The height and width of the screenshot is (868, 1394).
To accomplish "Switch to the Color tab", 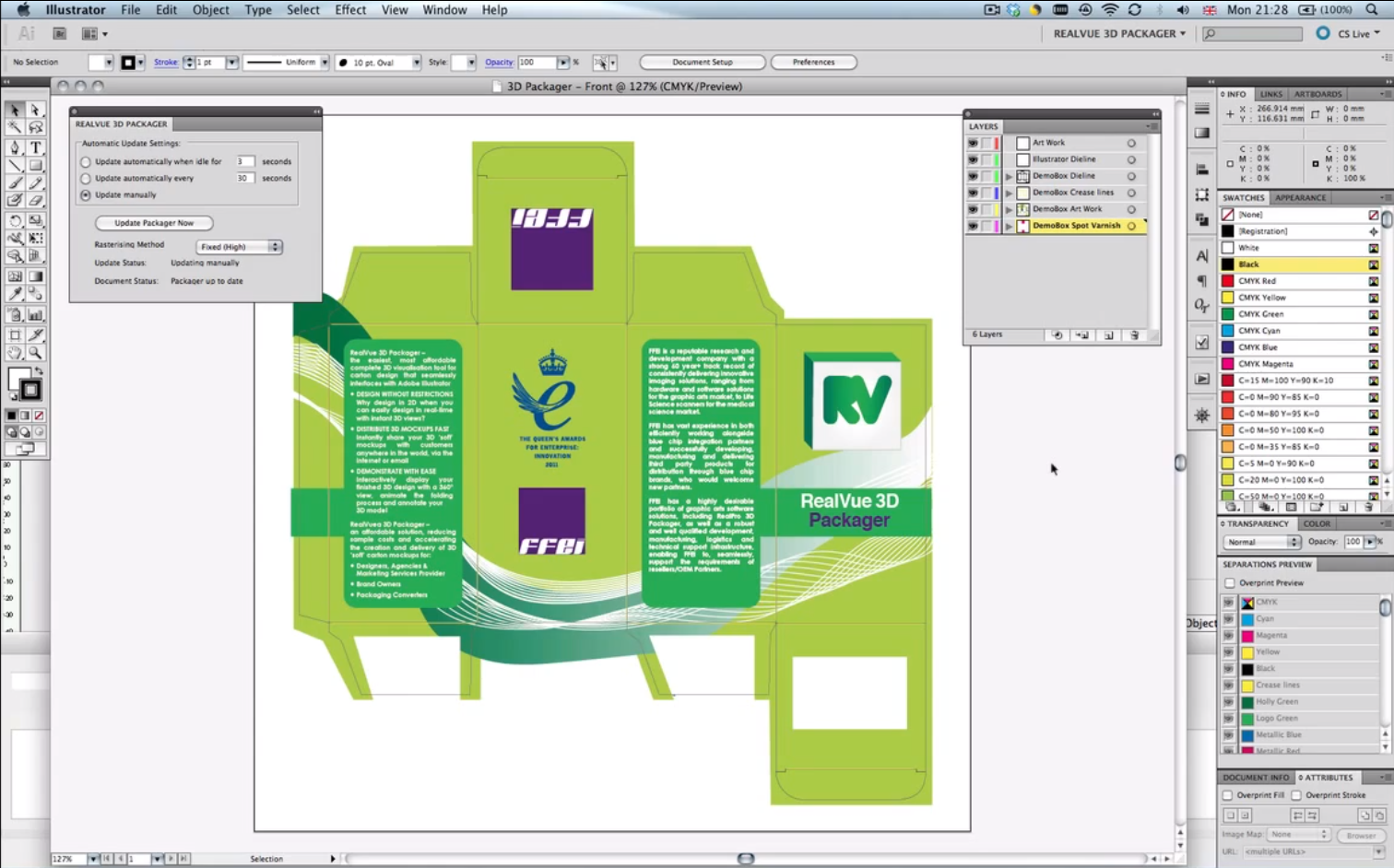I will (x=1317, y=524).
